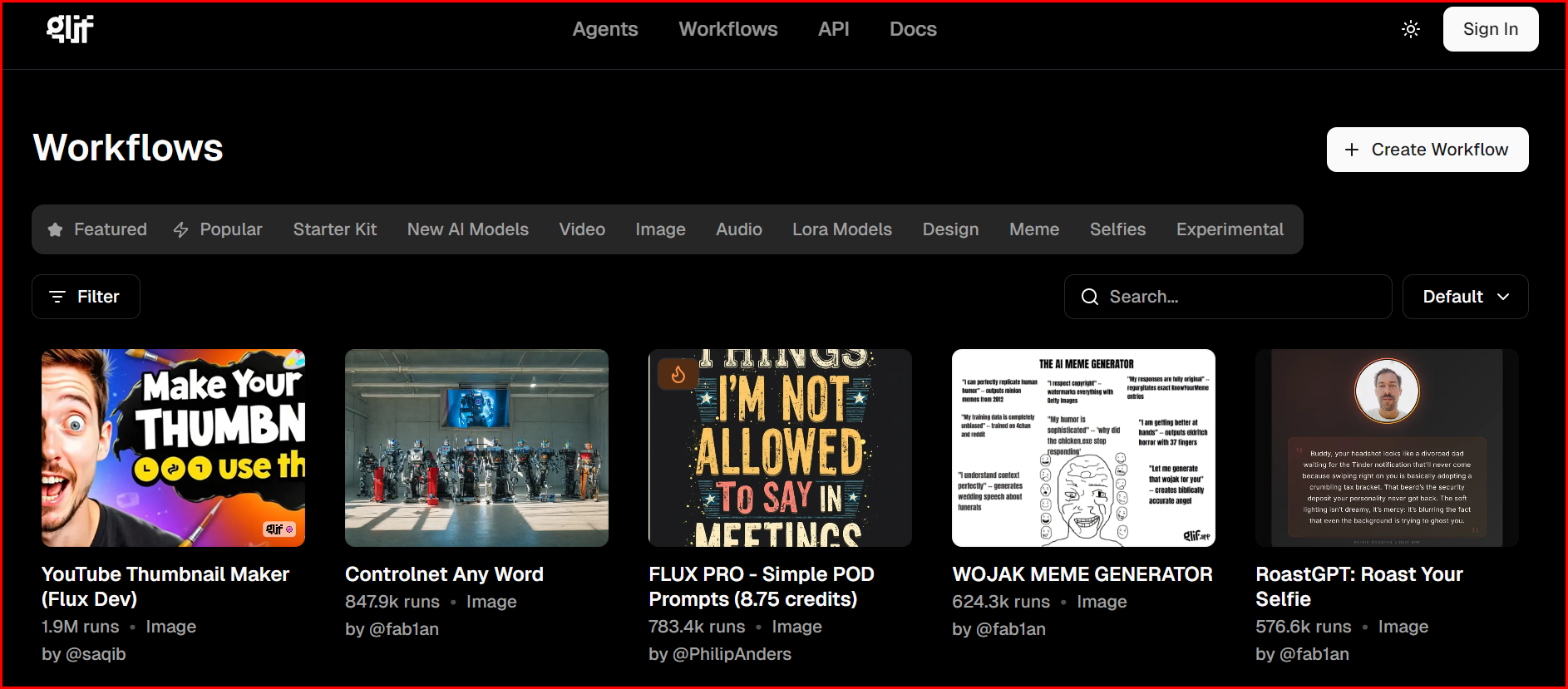Click the magnifying glass search icon
Image resolution: width=1568 pixels, height=689 pixels.
pos(1089,297)
